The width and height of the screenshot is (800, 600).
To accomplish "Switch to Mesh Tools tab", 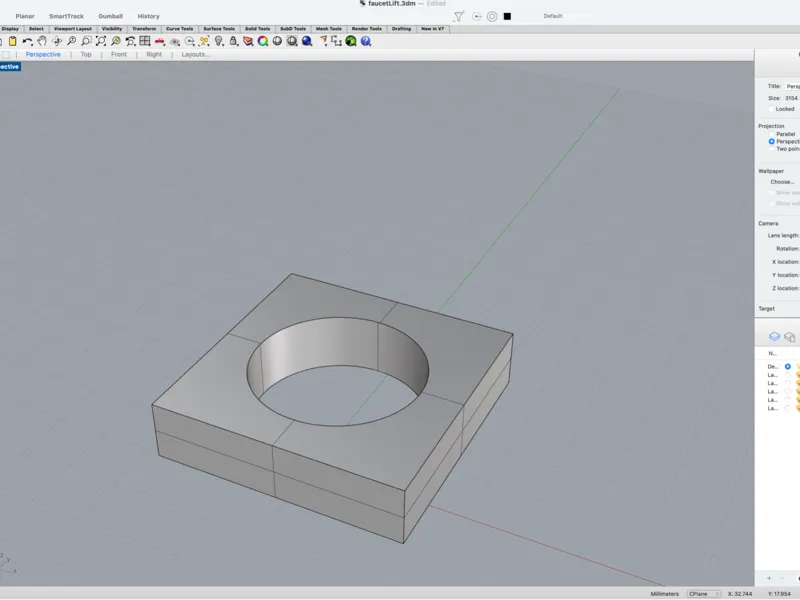I will pyautogui.click(x=329, y=29).
